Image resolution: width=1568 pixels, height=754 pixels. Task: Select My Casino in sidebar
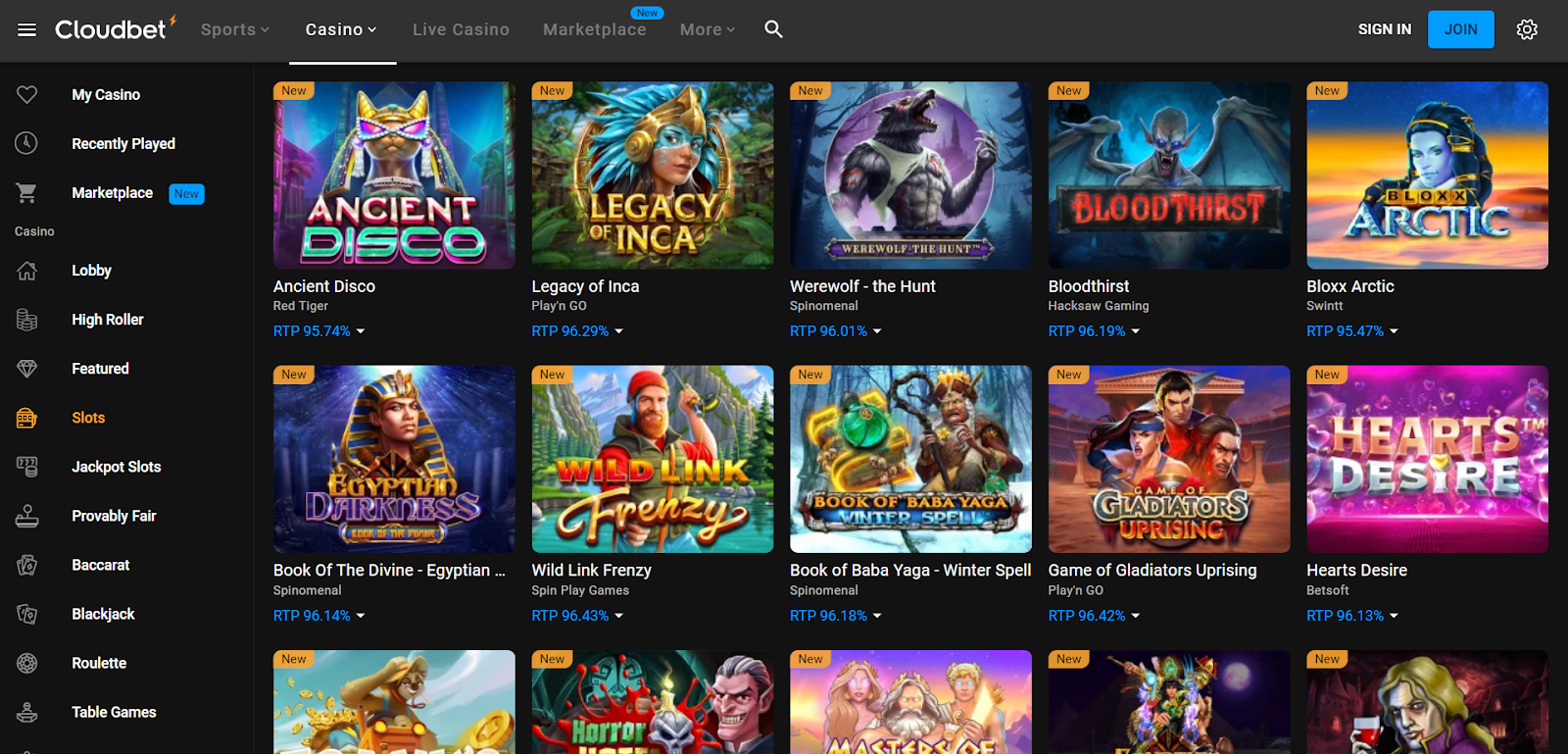pyautogui.click(x=106, y=94)
